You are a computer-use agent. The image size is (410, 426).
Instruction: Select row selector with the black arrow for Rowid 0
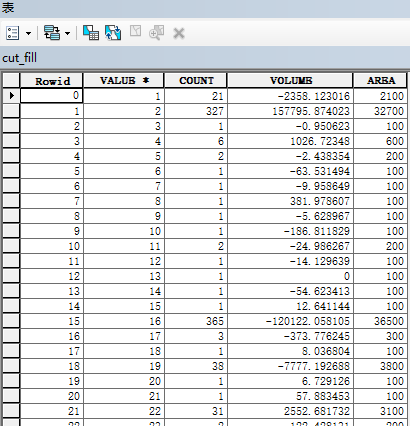coord(11,96)
